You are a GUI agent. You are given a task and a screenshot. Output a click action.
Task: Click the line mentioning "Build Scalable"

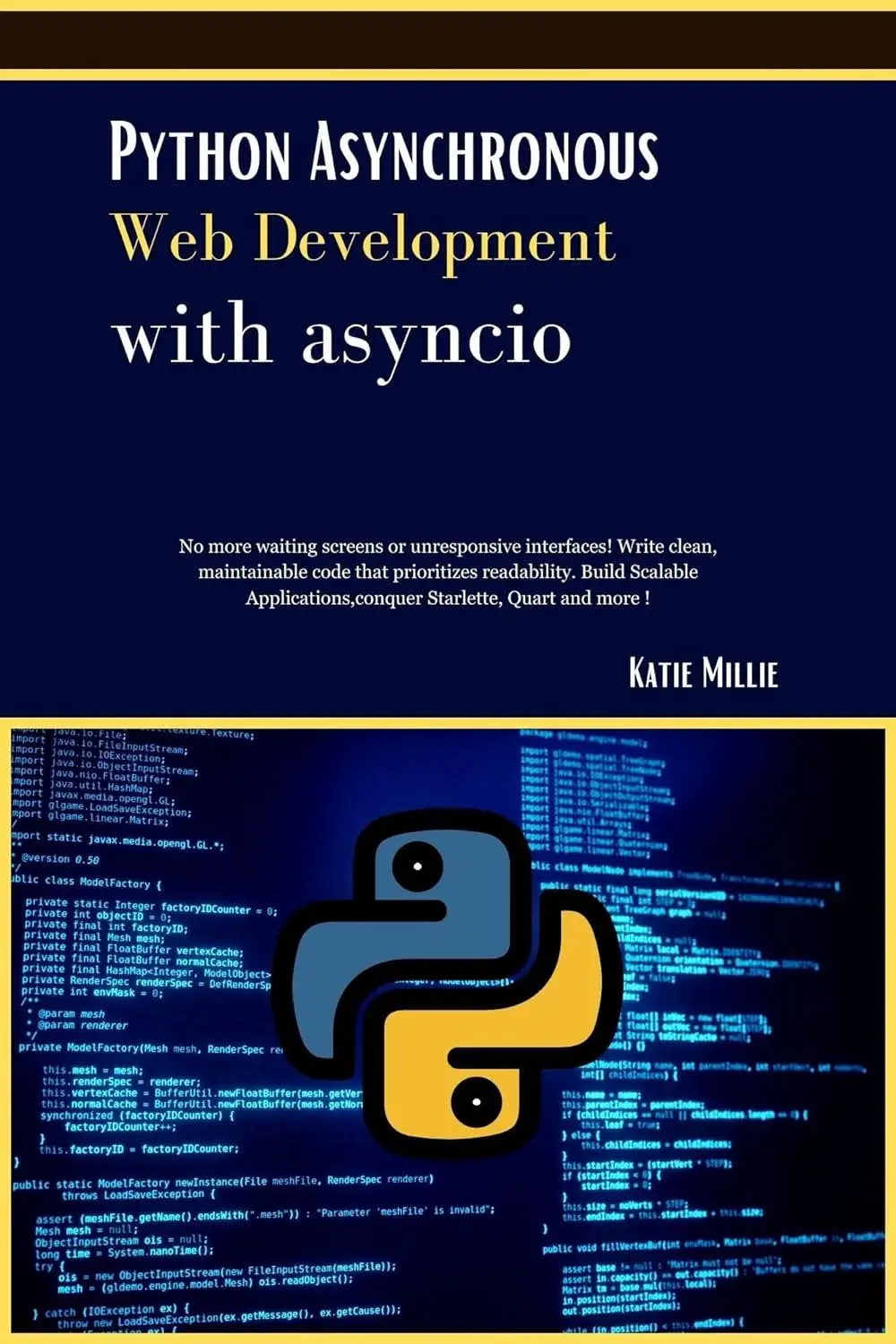(x=448, y=572)
